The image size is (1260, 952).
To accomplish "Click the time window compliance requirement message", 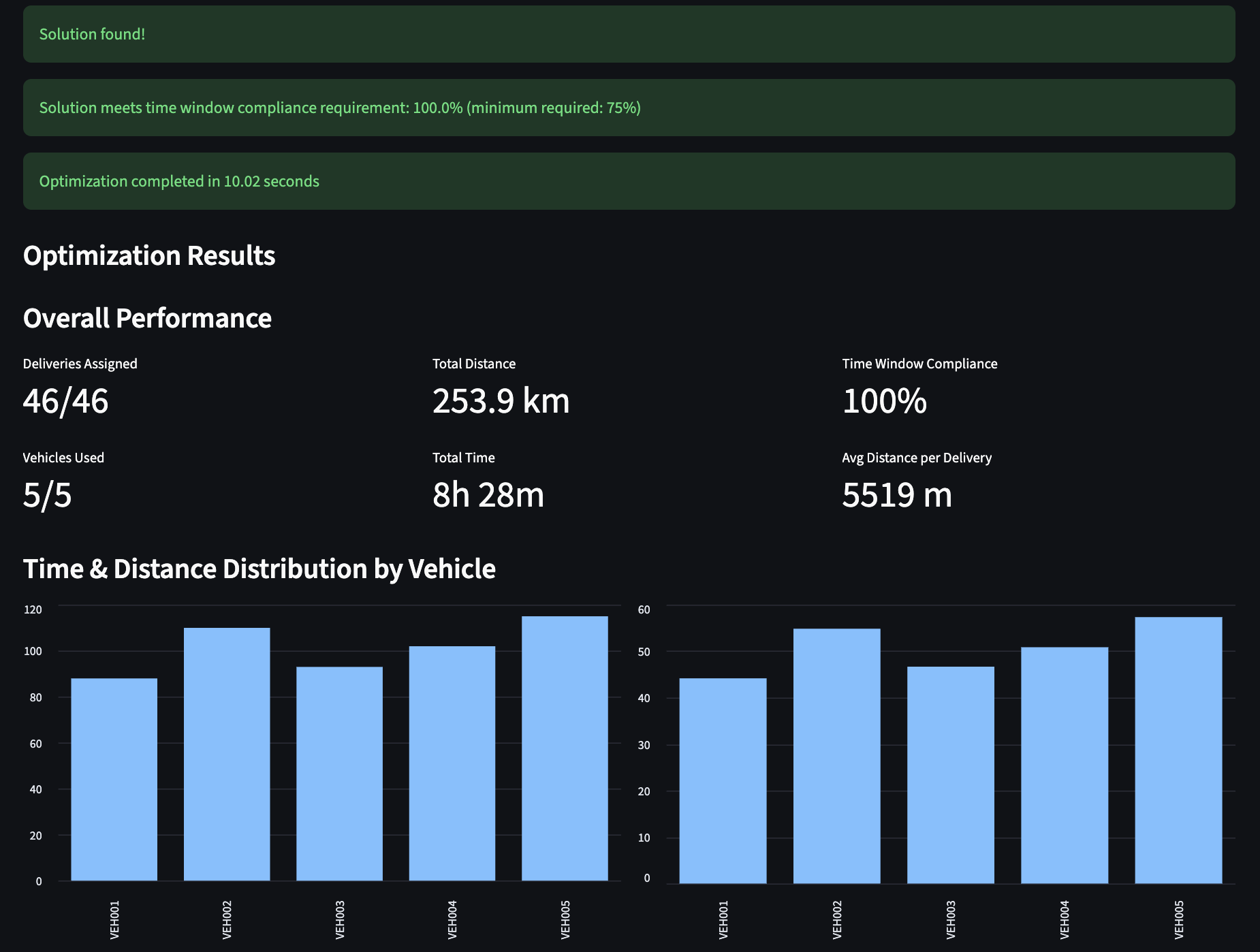I will pyautogui.click(x=629, y=108).
